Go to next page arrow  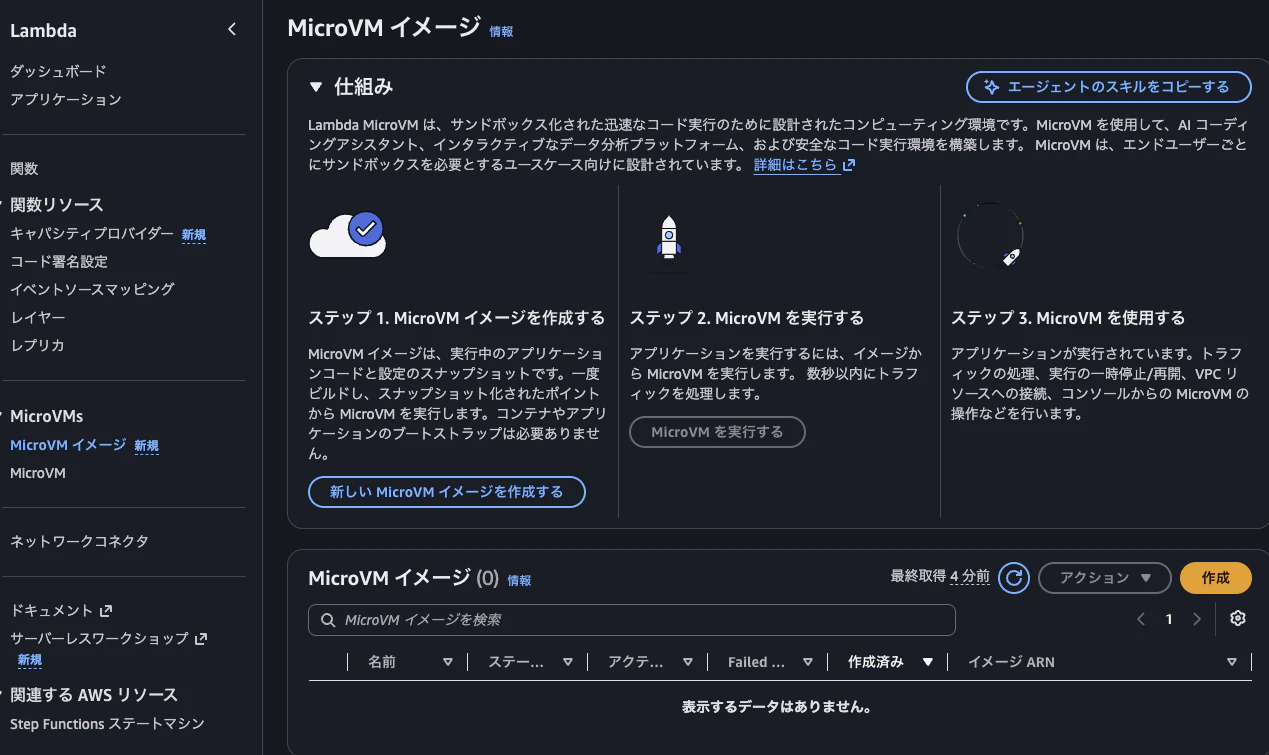click(x=1197, y=620)
